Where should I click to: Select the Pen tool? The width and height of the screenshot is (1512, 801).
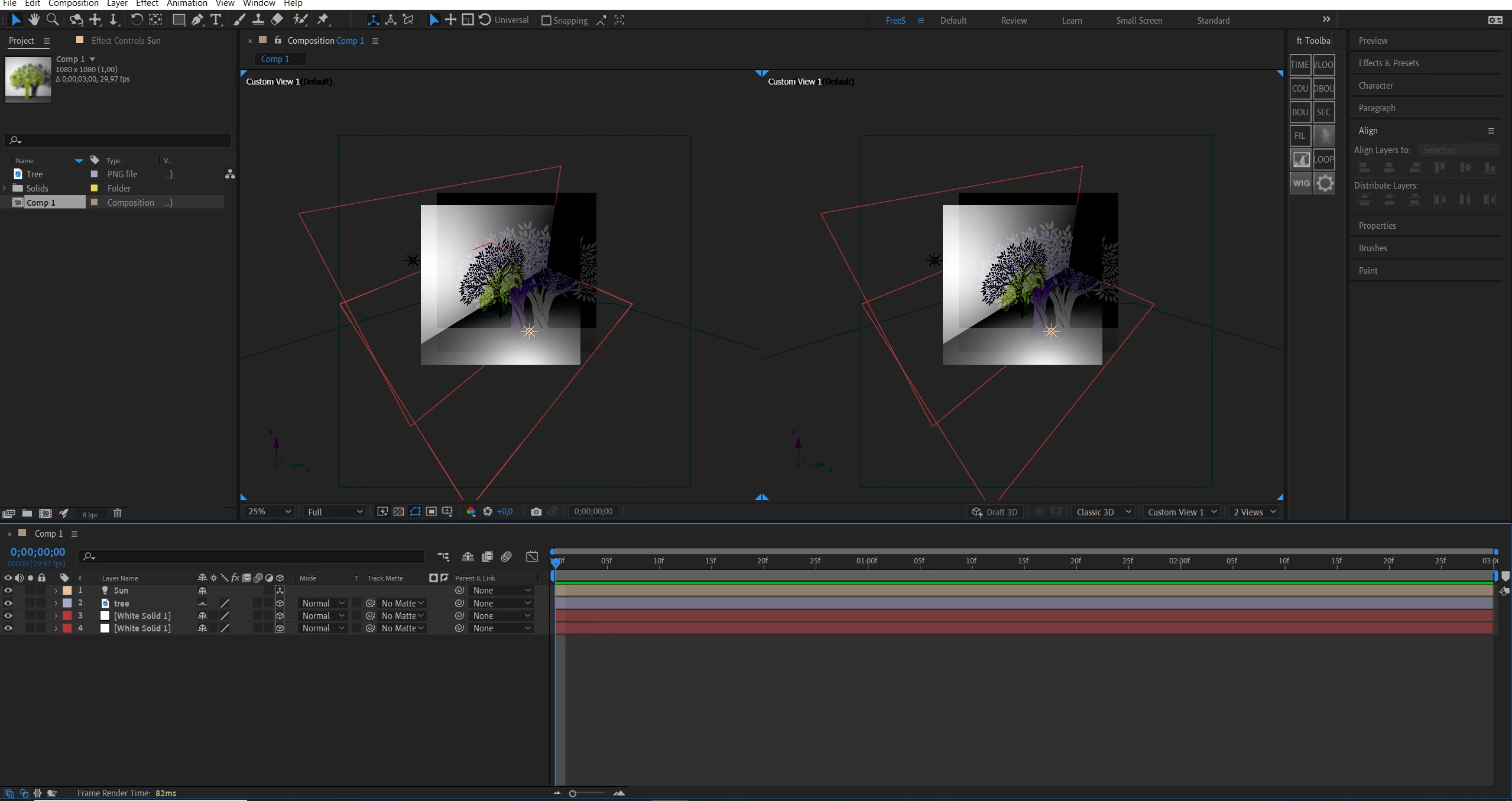pos(197,20)
